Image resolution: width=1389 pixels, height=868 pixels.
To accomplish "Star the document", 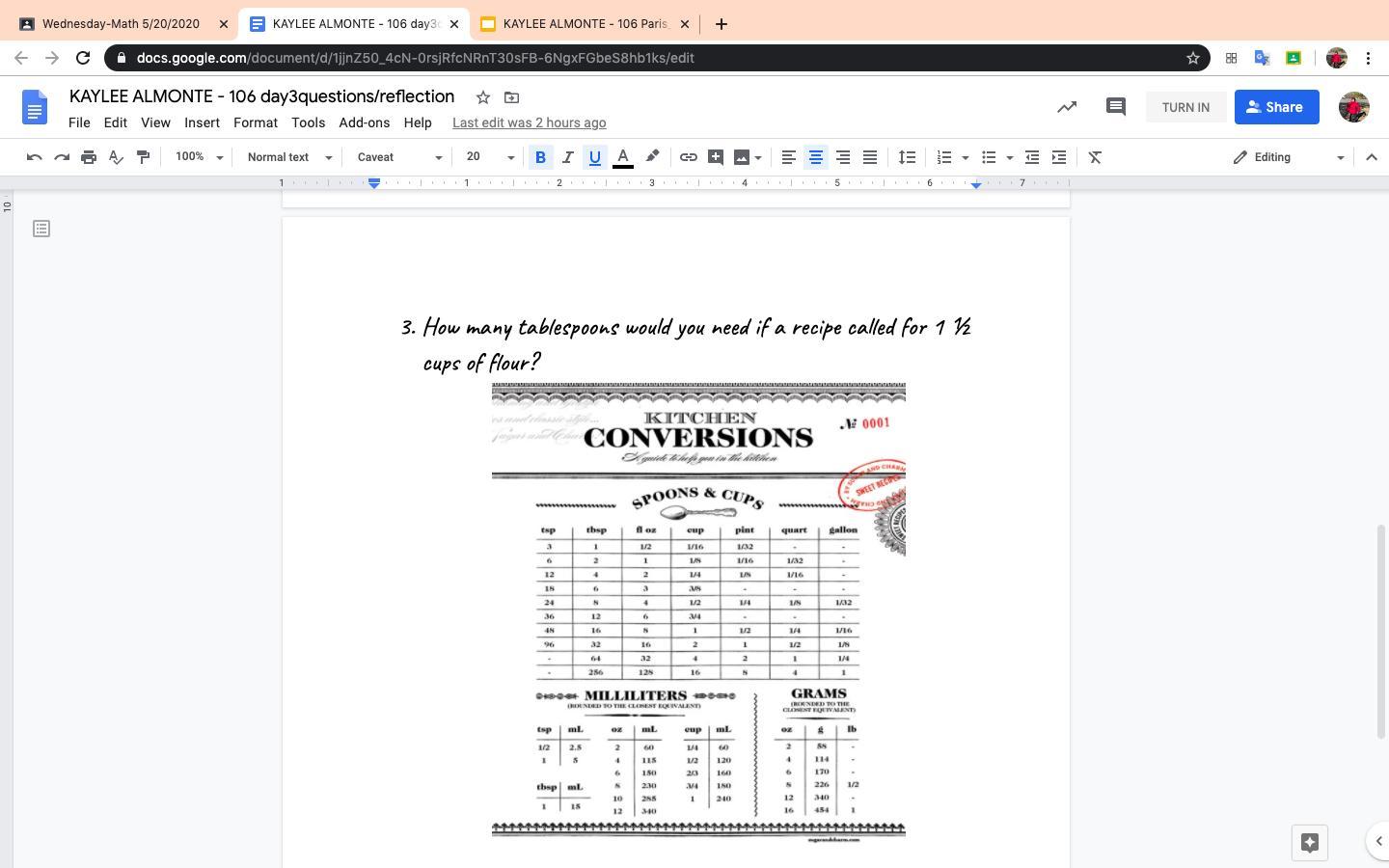I will [x=483, y=97].
